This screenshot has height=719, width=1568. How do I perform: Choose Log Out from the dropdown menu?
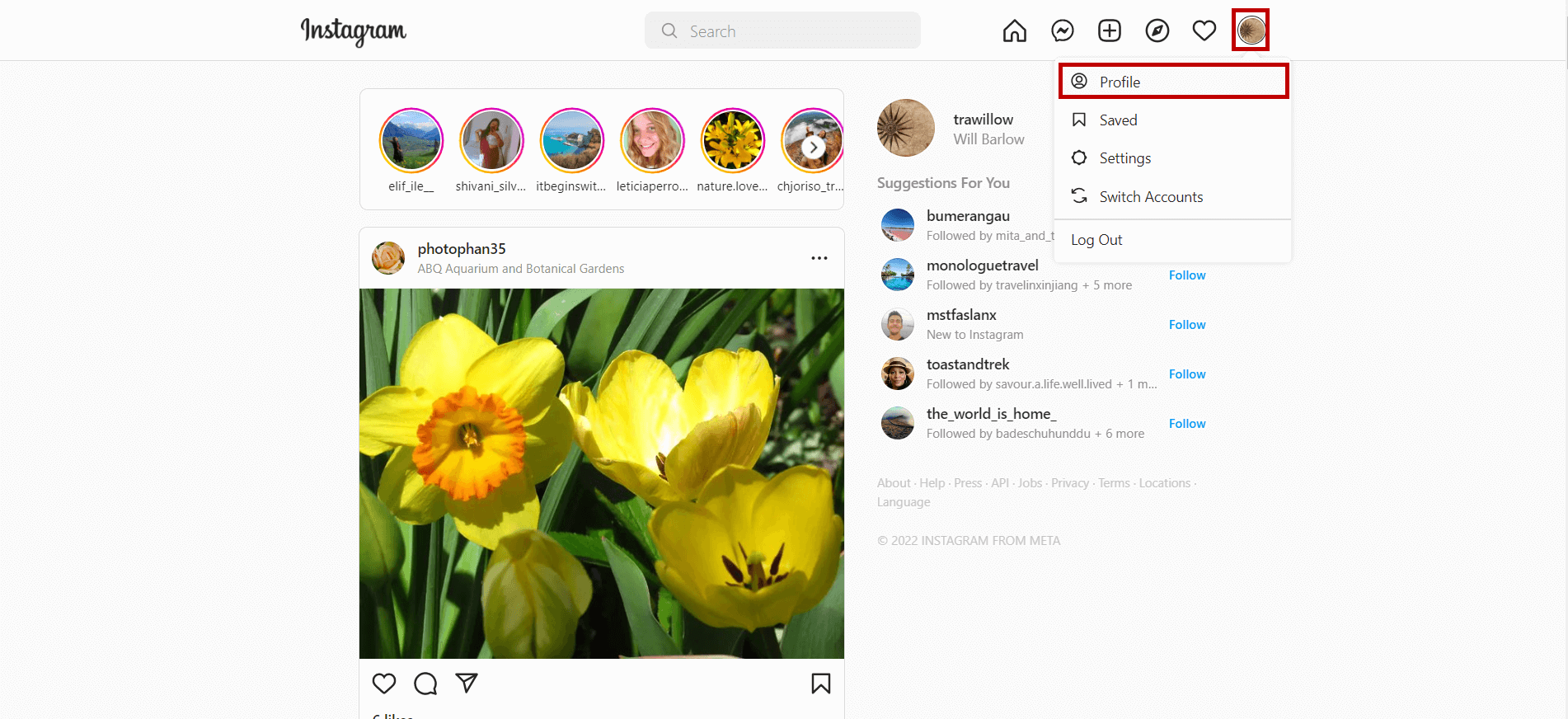pyautogui.click(x=1173, y=240)
